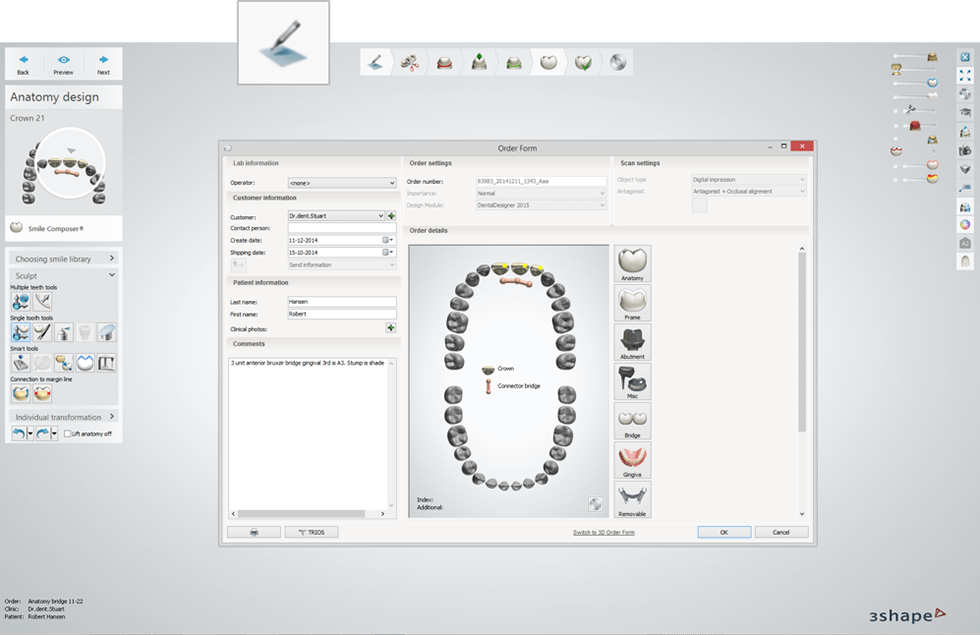This screenshot has width=980, height=635.
Task: Open the color visualization tool on the right sidebar
Action: pyautogui.click(x=964, y=224)
